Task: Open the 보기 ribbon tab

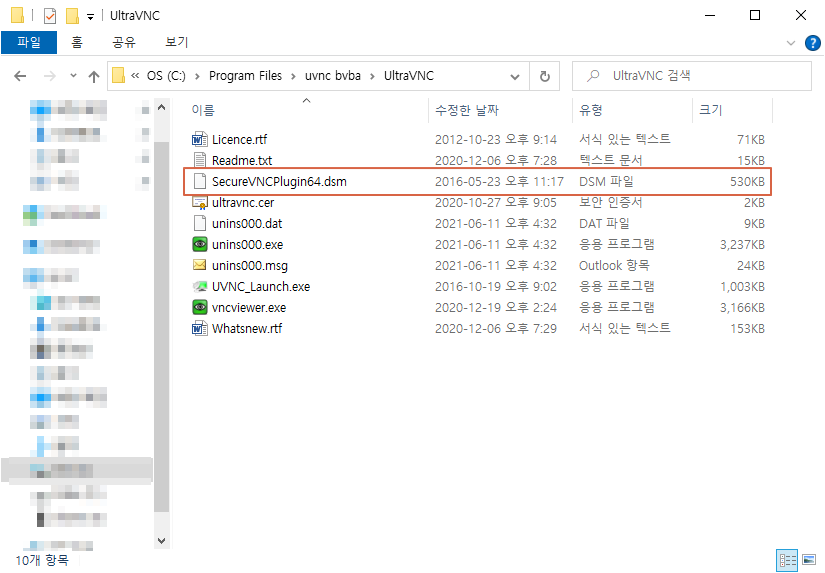Action: tap(176, 42)
